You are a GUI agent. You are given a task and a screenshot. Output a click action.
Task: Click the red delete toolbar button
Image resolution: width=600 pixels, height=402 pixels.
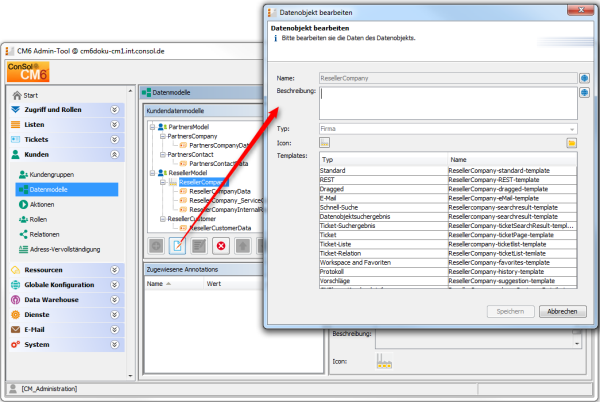click(221, 246)
